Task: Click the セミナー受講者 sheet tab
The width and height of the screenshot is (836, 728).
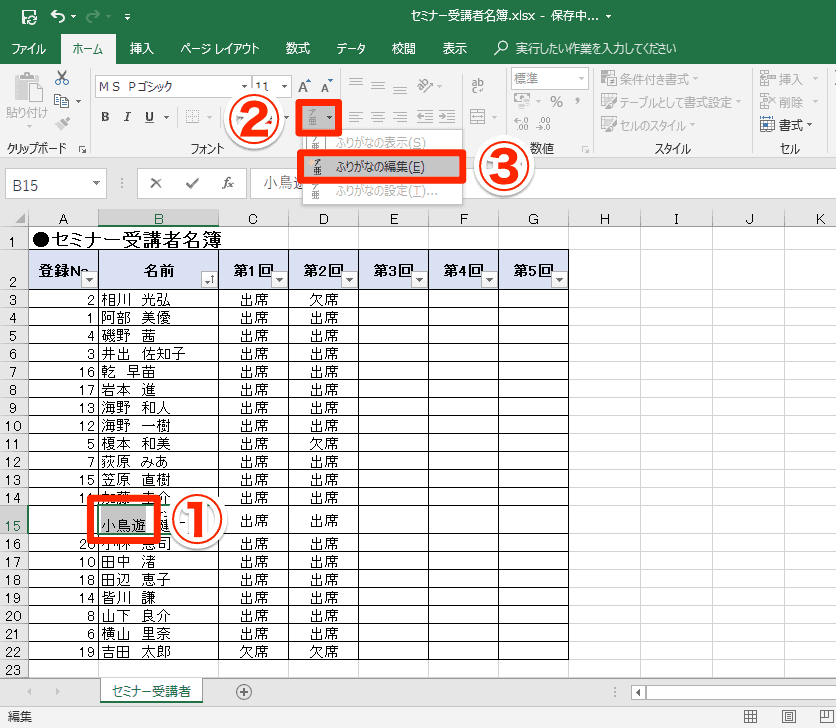Action: [x=152, y=691]
